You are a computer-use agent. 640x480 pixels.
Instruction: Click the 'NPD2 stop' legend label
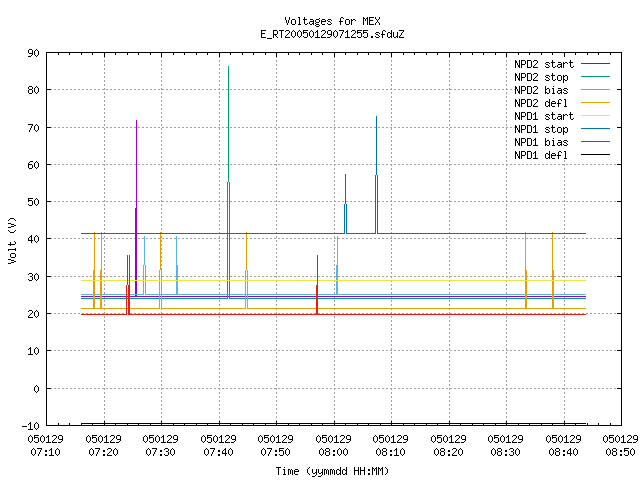(x=541, y=77)
